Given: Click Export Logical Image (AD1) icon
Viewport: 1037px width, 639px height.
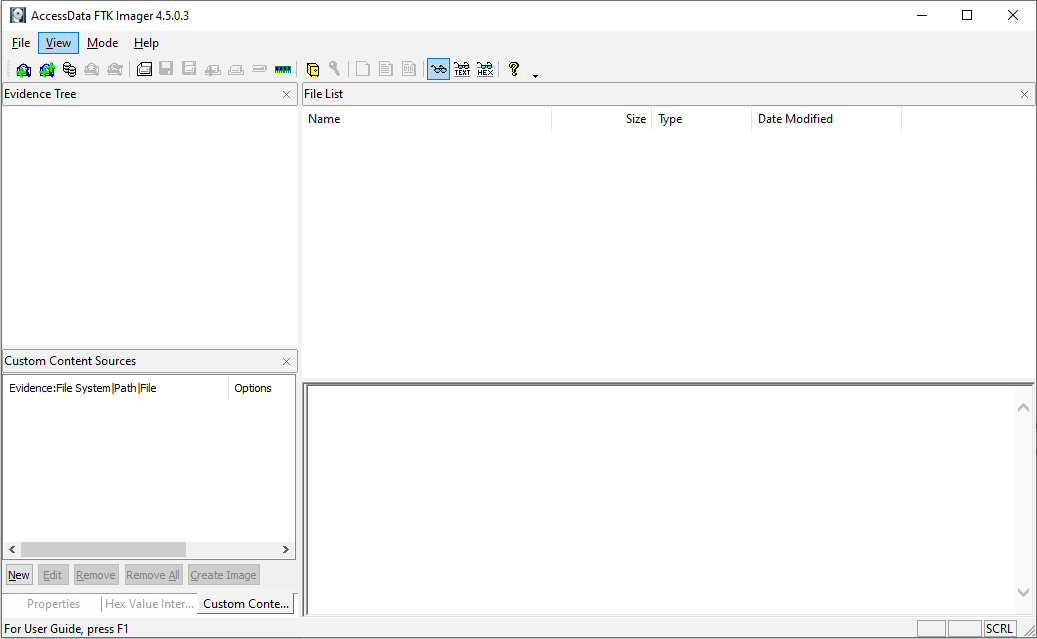Looking at the screenshot, I should pos(189,69).
